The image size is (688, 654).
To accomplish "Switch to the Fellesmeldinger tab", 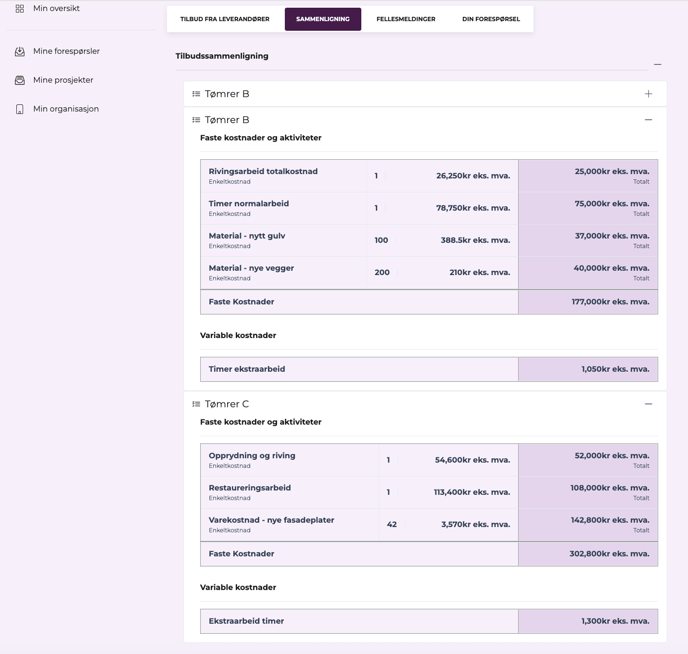I will (x=405, y=19).
